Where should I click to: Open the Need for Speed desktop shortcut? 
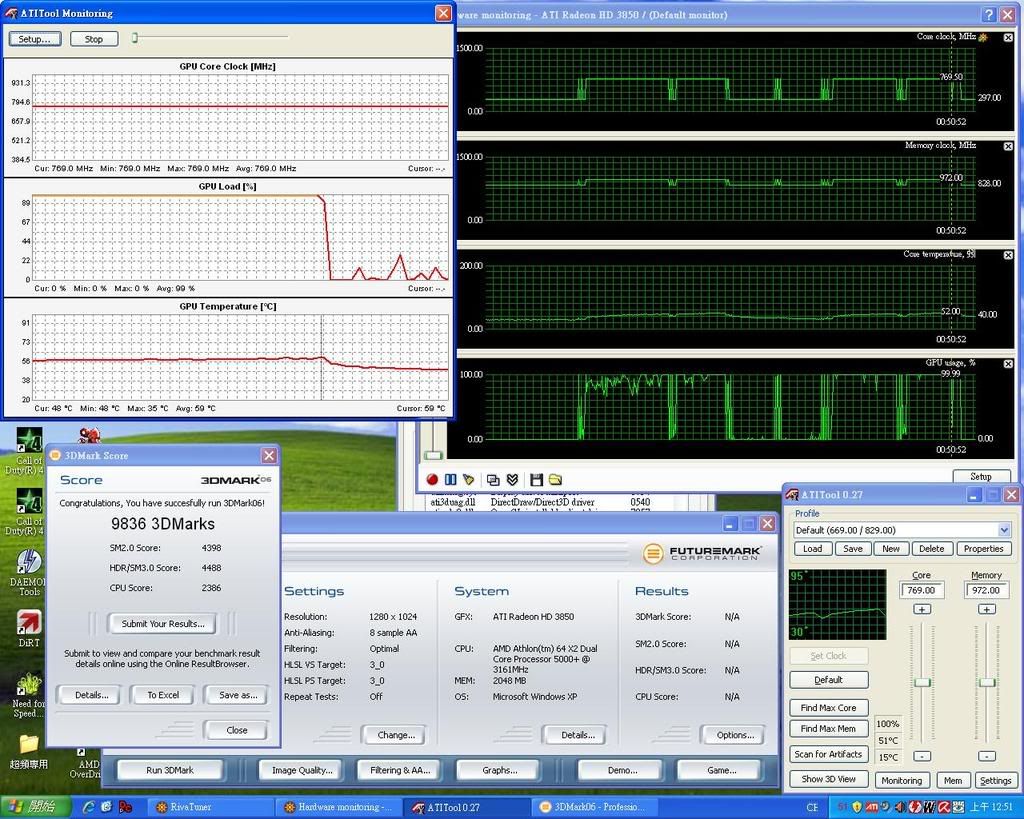tap(29, 697)
